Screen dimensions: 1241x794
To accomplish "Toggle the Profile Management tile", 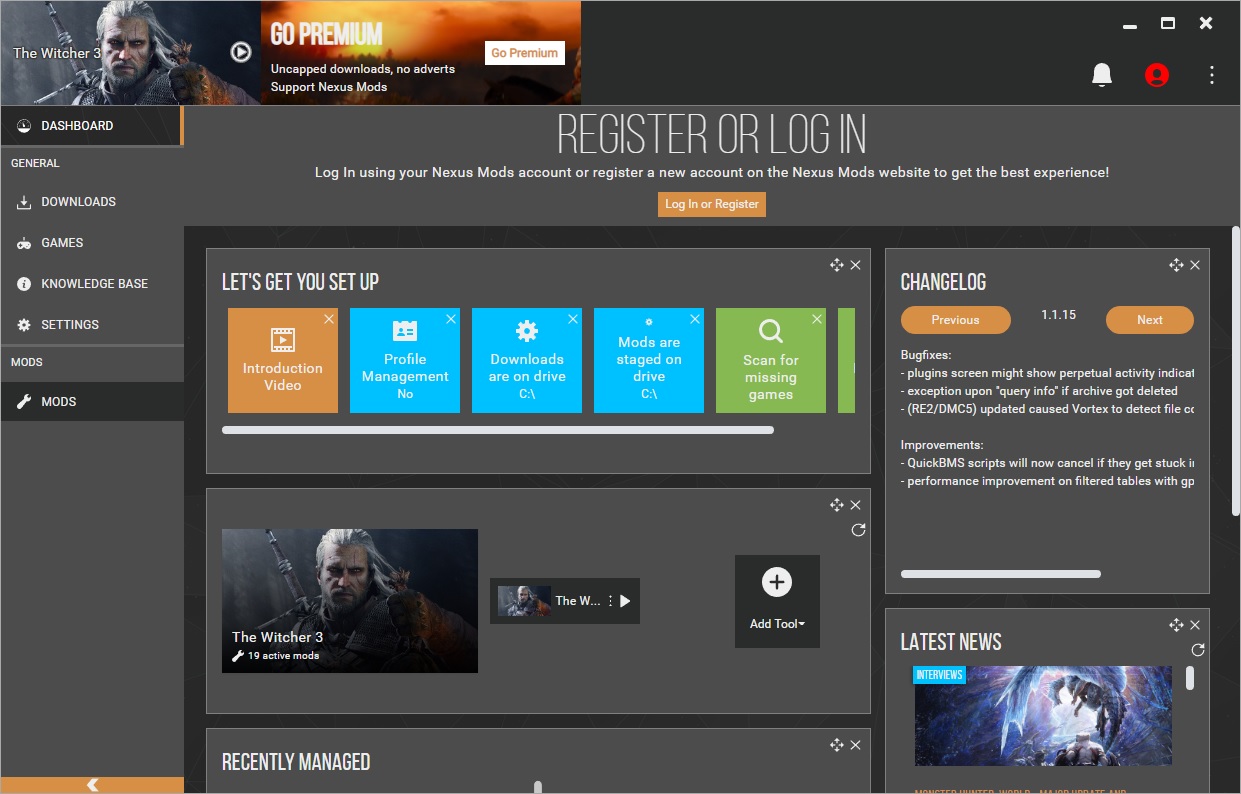I will [405, 360].
